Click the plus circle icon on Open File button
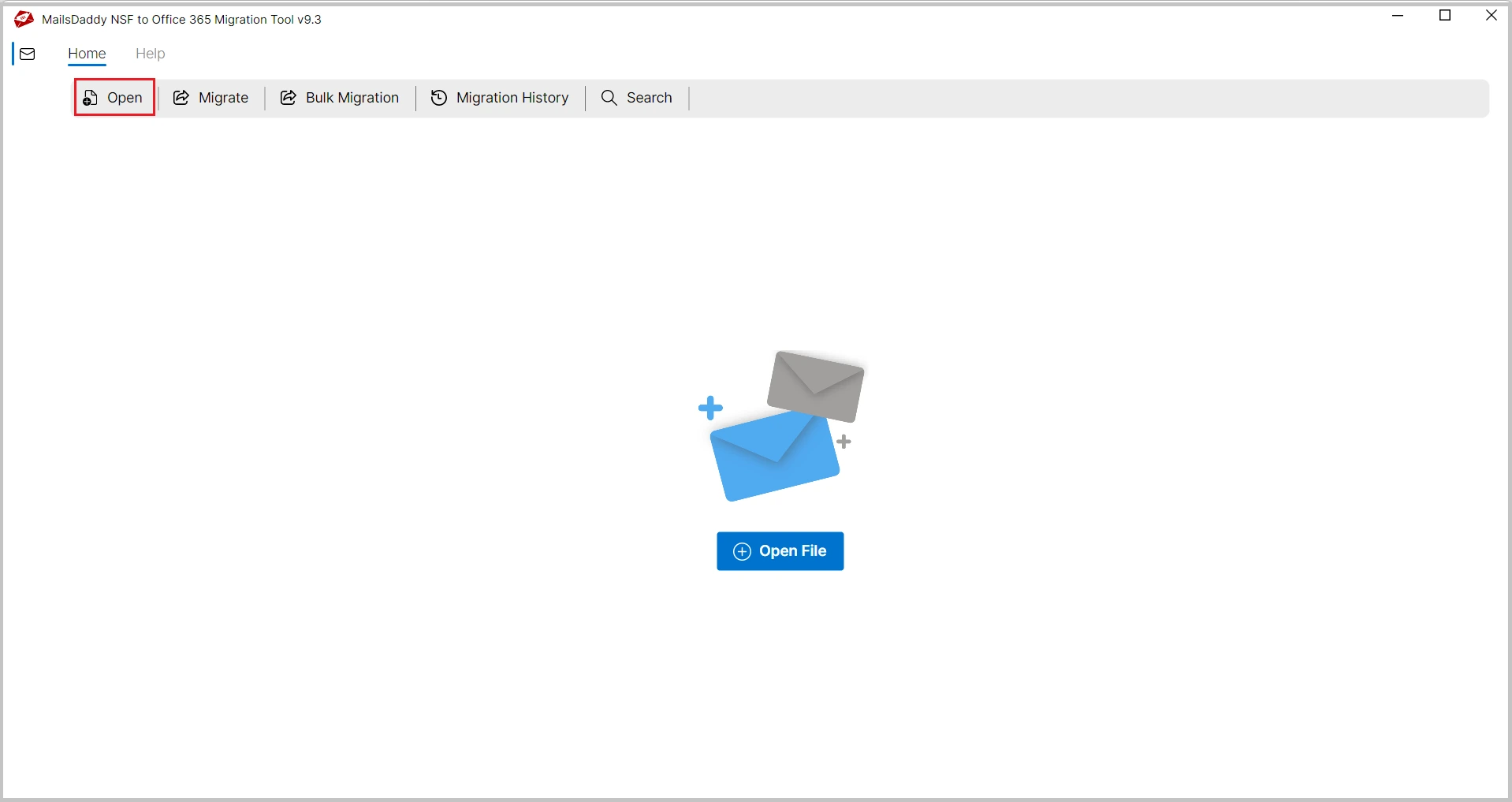 tap(742, 550)
